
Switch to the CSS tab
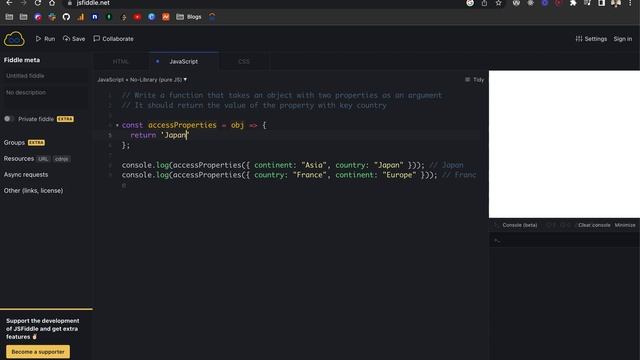[244, 62]
